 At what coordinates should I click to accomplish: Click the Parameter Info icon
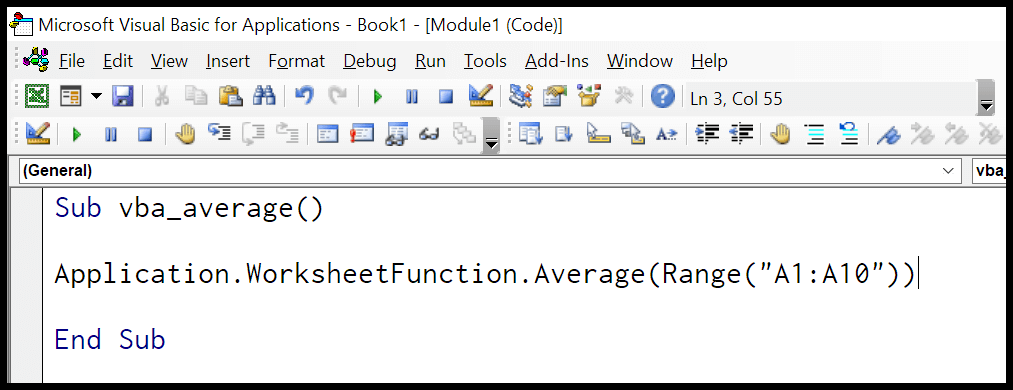[632, 134]
